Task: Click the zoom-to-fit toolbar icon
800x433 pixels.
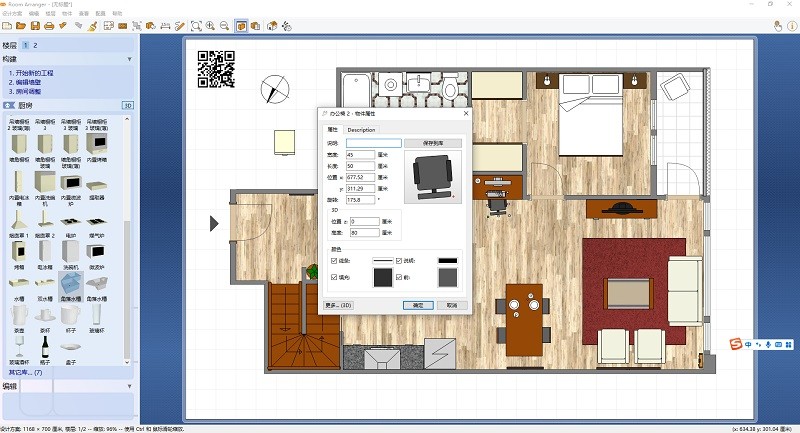Action: (196, 24)
